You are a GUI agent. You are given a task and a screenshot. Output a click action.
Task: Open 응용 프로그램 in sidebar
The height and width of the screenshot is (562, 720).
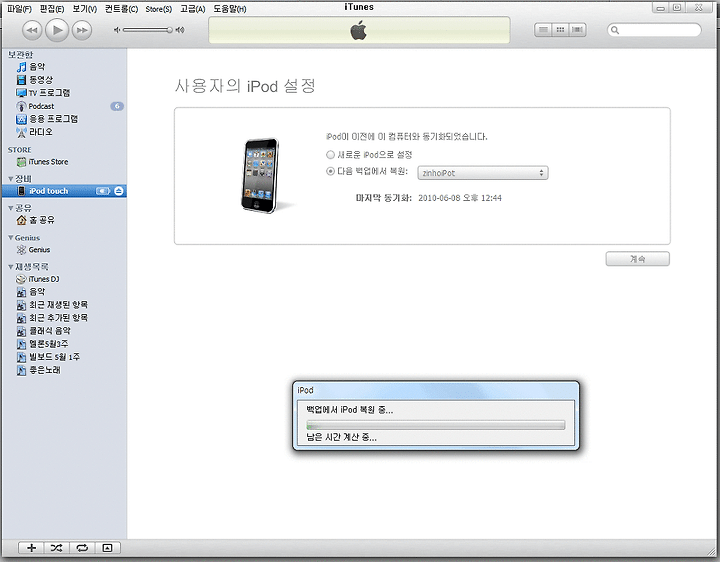pyautogui.click(x=64, y=119)
